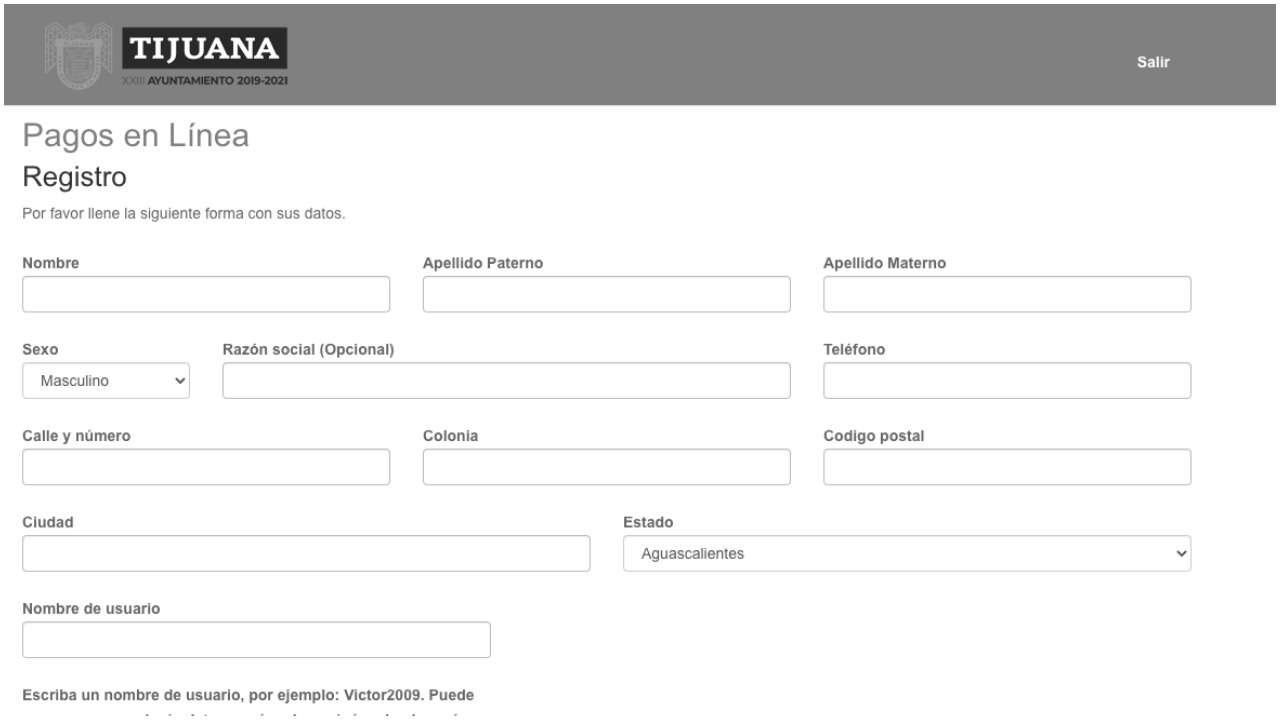The image size is (1280, 720).
Task: Select the Colonia input field
Action: (606, 467)
